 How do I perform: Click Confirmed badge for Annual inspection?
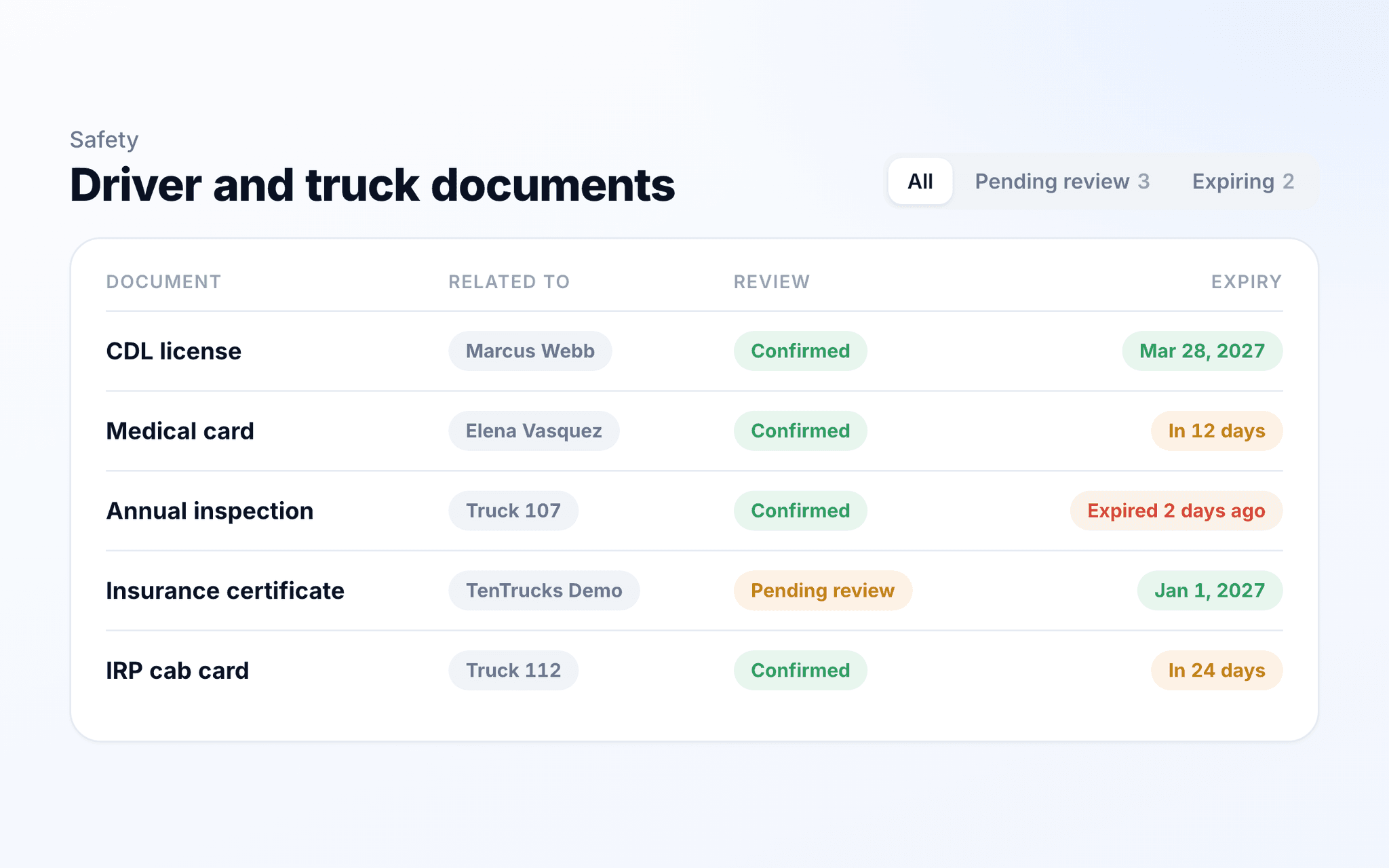(x=800, y=511)
